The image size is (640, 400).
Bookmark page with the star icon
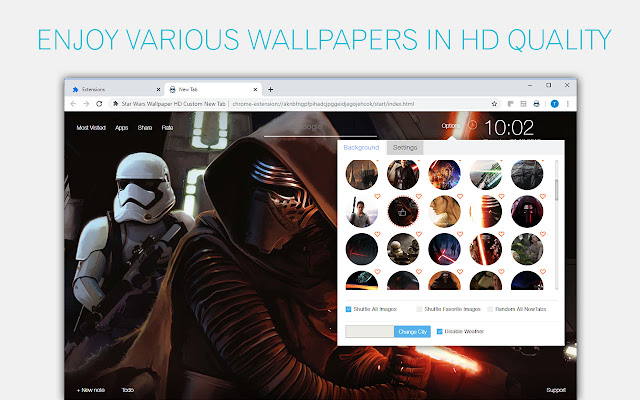click(494, 104)
